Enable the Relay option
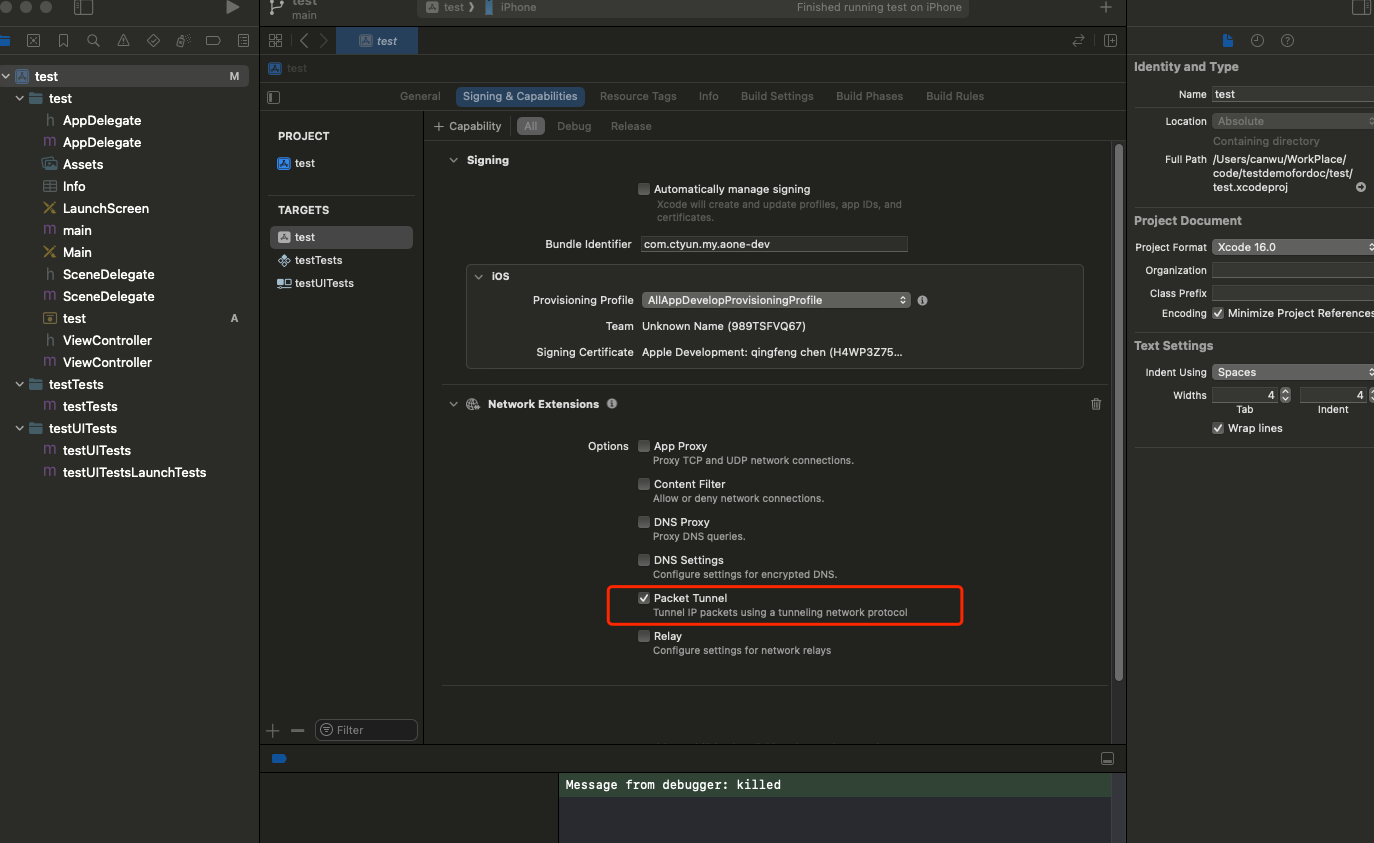 [x=644, y=636]
